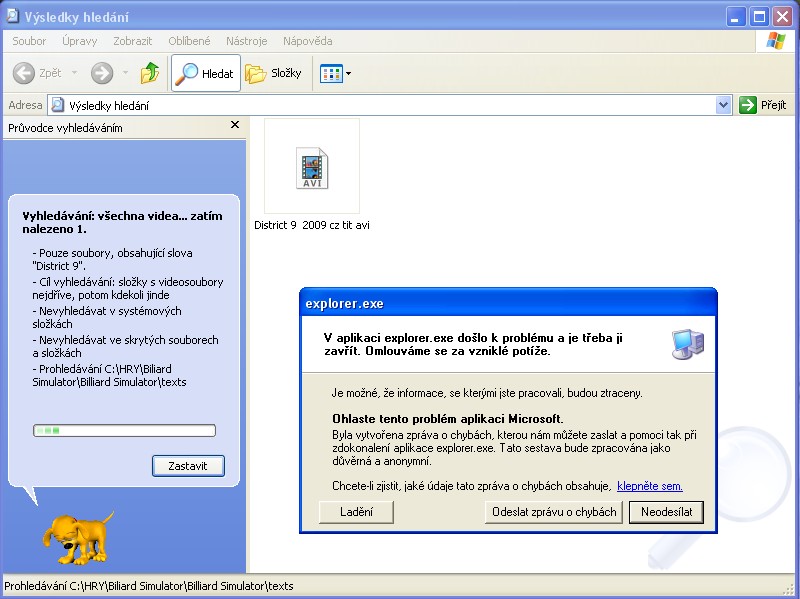Go up one folder level icon
Image resolution: width=800 pixels, height=599 pixels.
[149, 73]
